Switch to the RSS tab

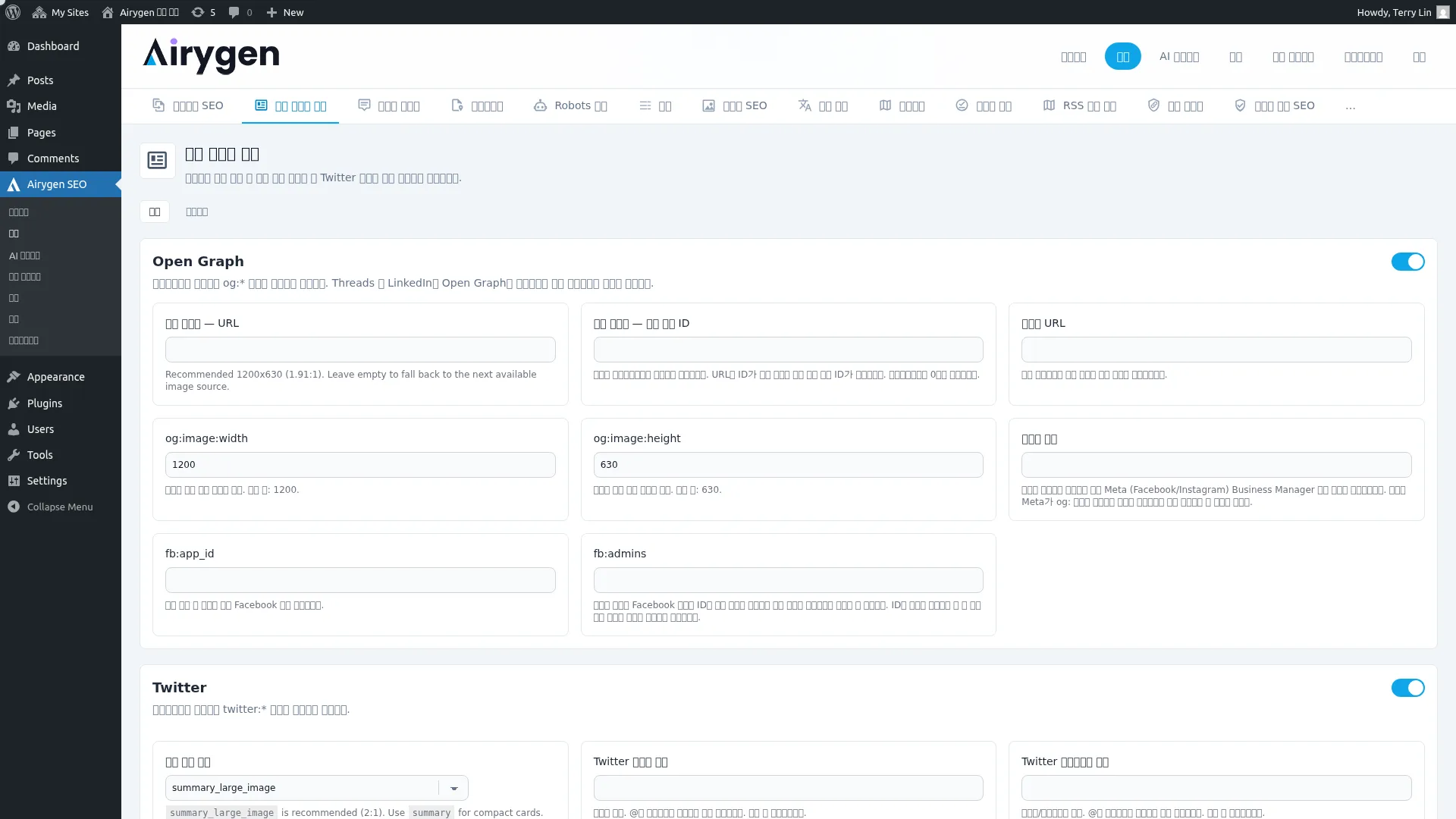1080,105
